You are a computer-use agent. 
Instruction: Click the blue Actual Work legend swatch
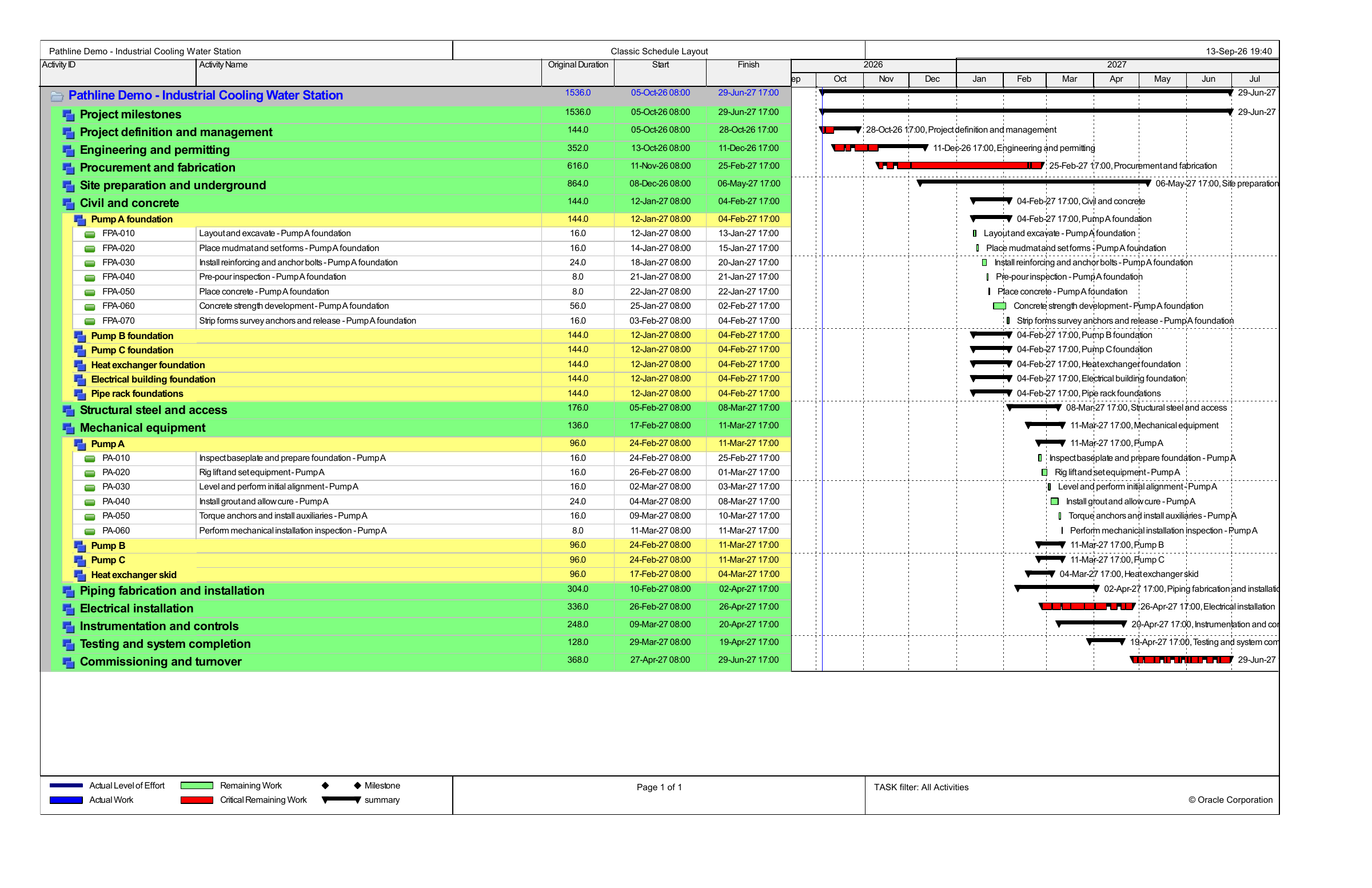pyautogui.click(x=66, y=801)
